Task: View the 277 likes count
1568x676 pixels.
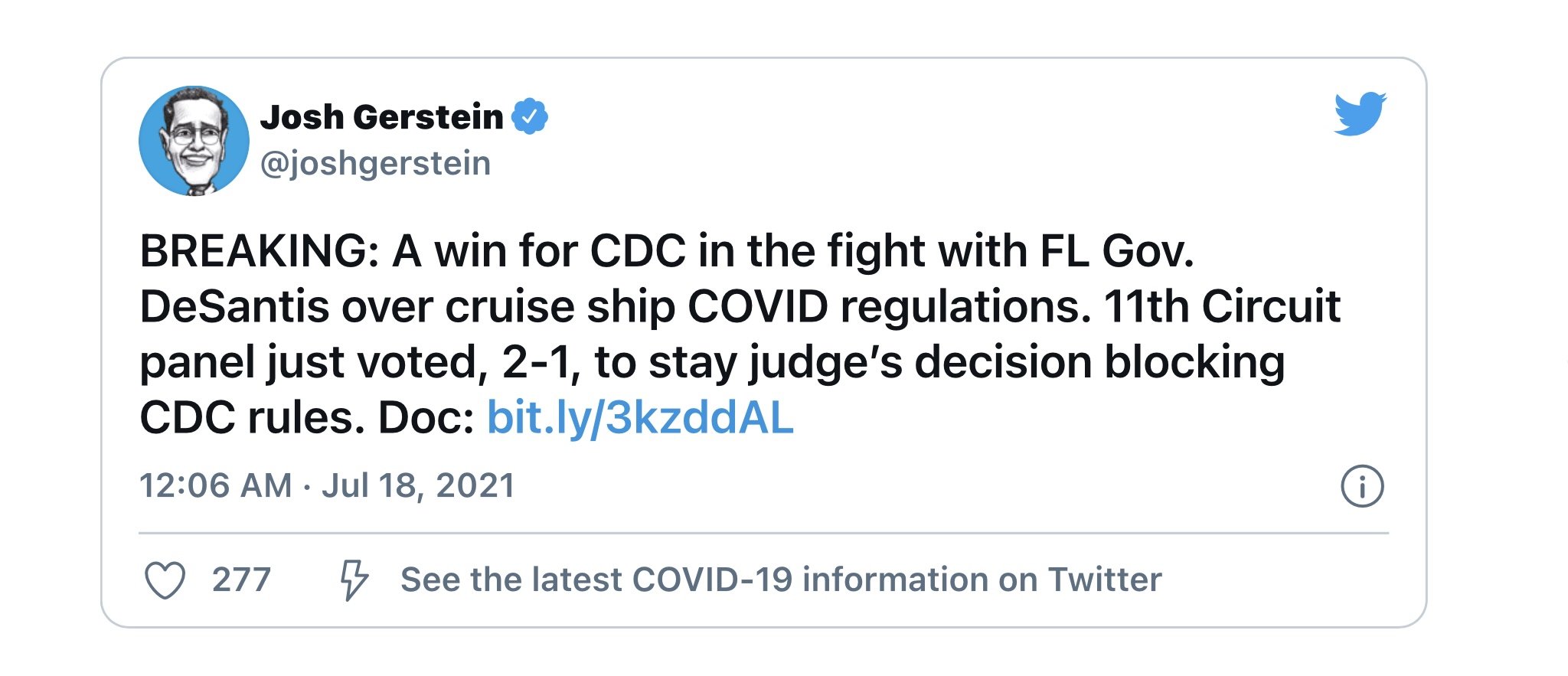Action: pos(241,580)
